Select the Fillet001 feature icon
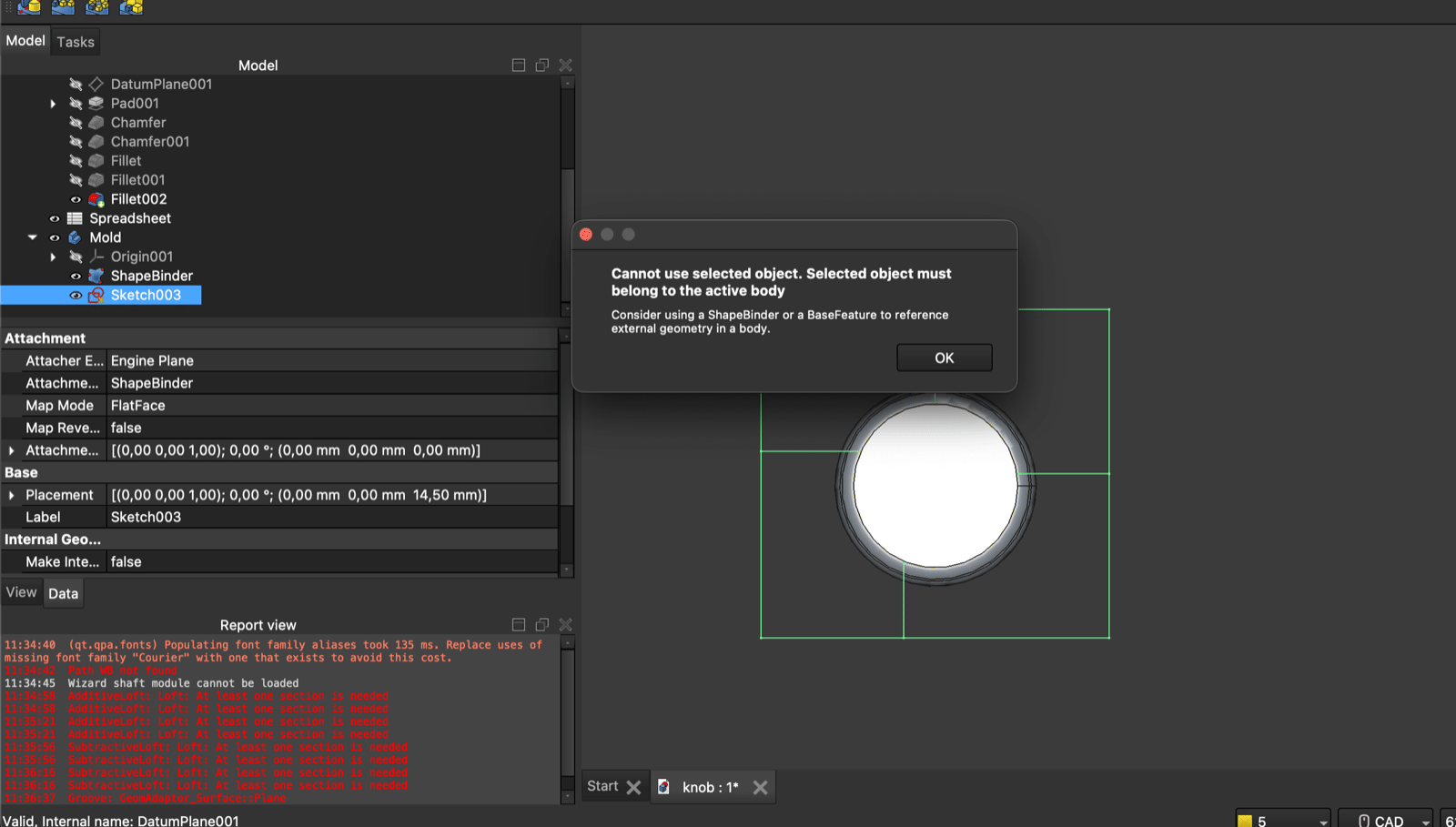The width and height of the screenshot is (1456, 827). [x=96, y=179]
